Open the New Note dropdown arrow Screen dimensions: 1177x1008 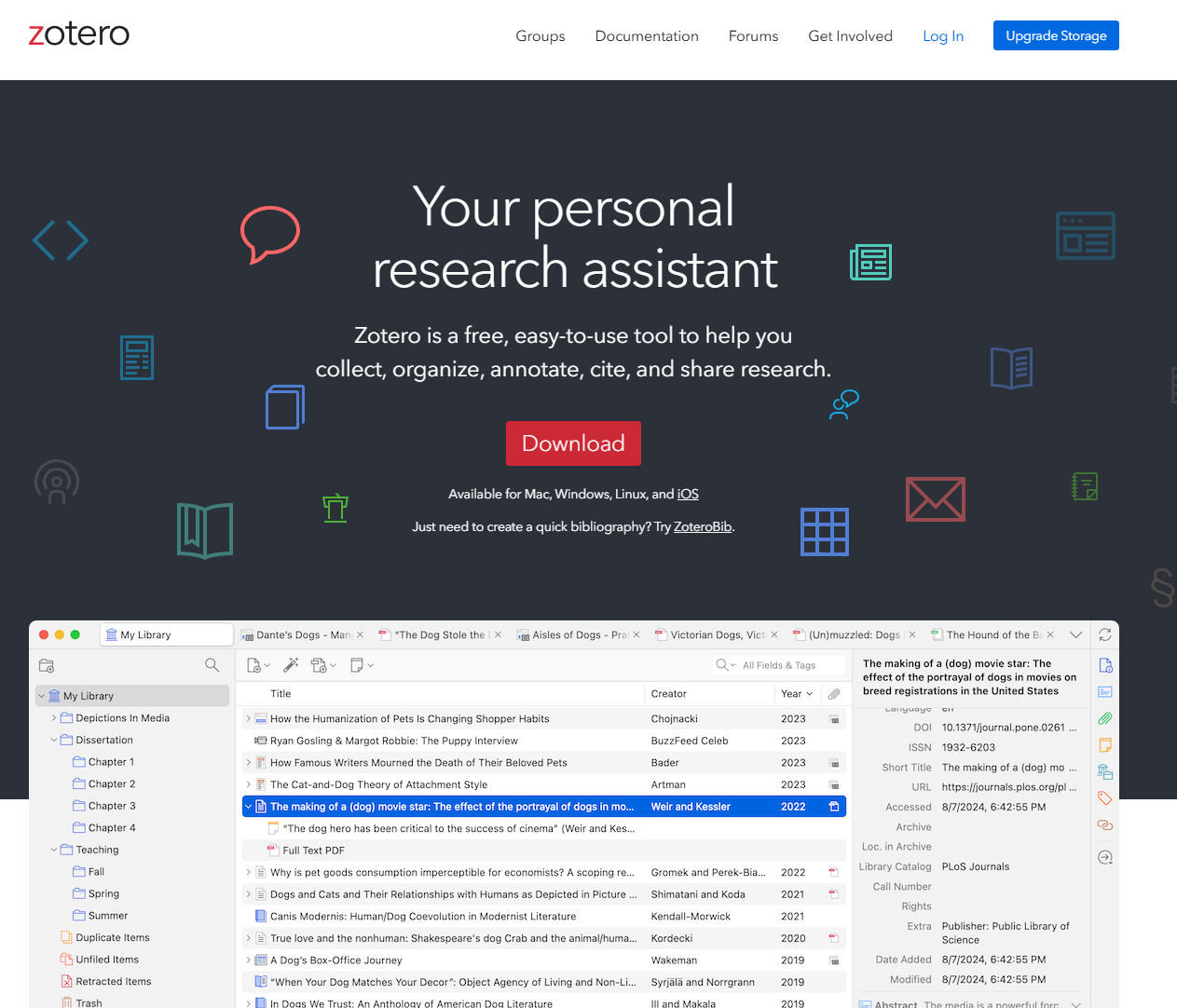(369, 664)
